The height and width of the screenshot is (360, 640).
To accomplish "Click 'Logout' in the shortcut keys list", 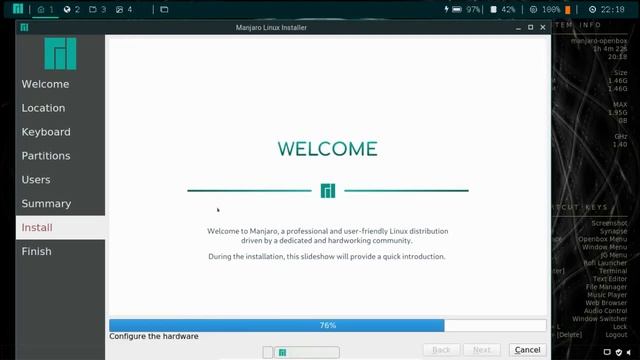I will 616,335.
